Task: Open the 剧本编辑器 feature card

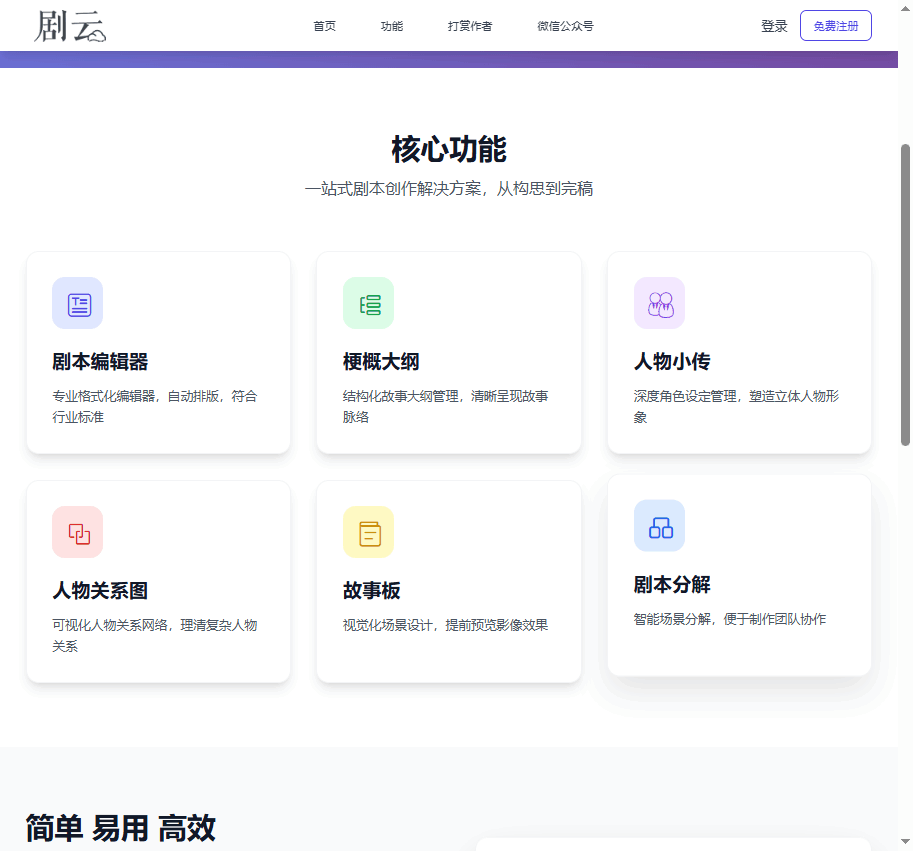Action: point(157,353)
